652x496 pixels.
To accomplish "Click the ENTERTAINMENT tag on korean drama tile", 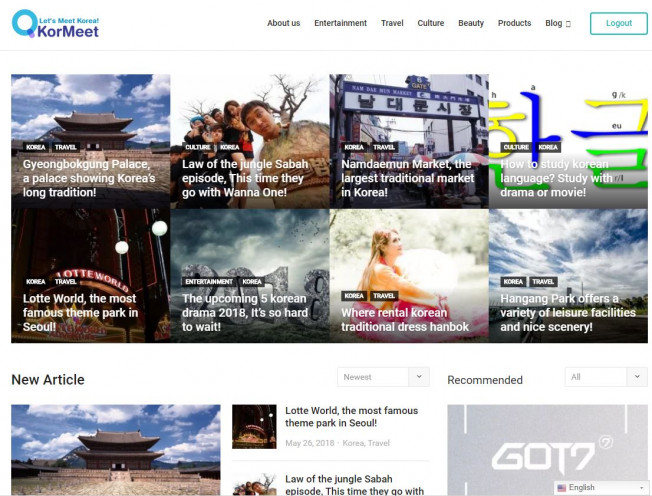I will point(209,282).
